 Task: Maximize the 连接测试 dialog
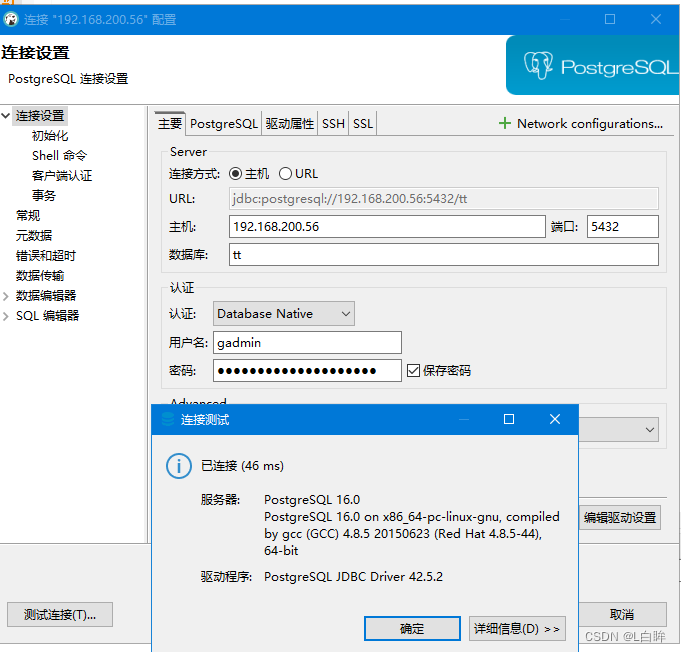[509, 419]
